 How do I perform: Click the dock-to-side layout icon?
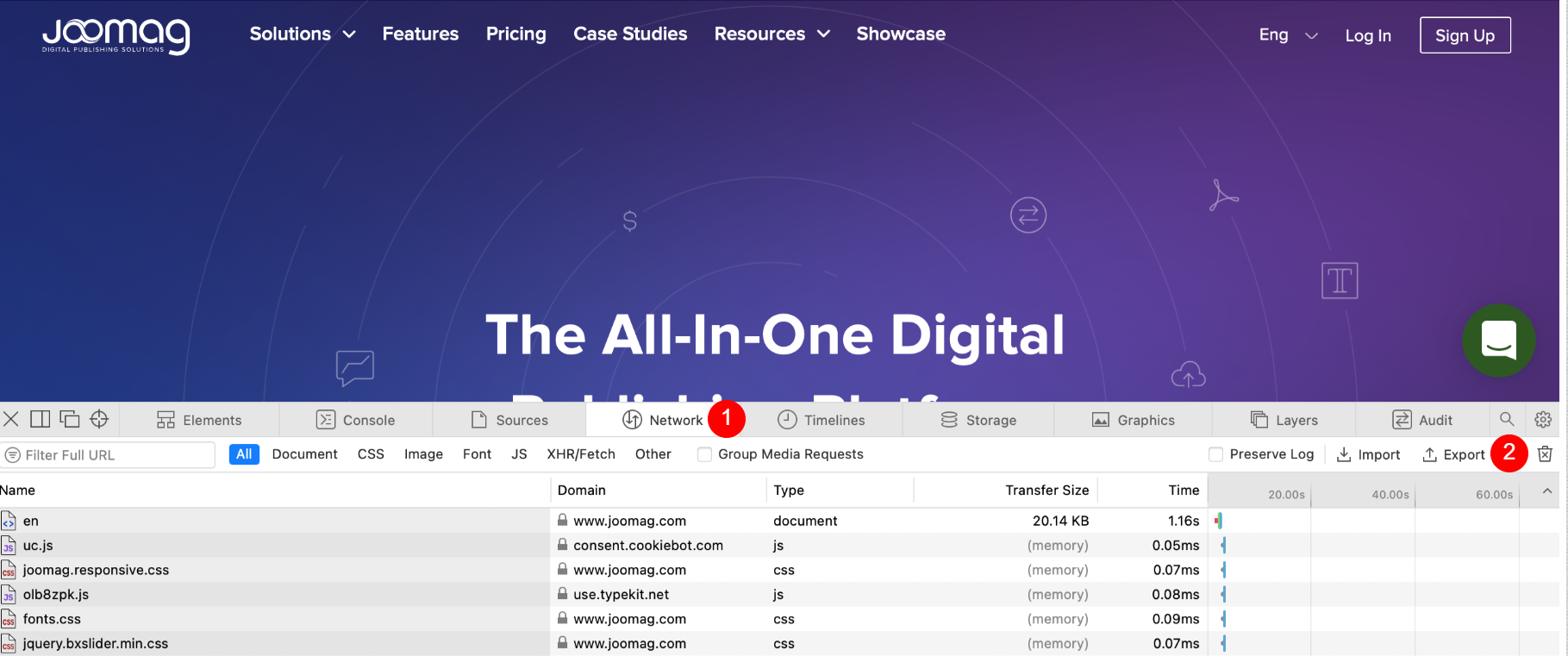click(x=41, y=420)
